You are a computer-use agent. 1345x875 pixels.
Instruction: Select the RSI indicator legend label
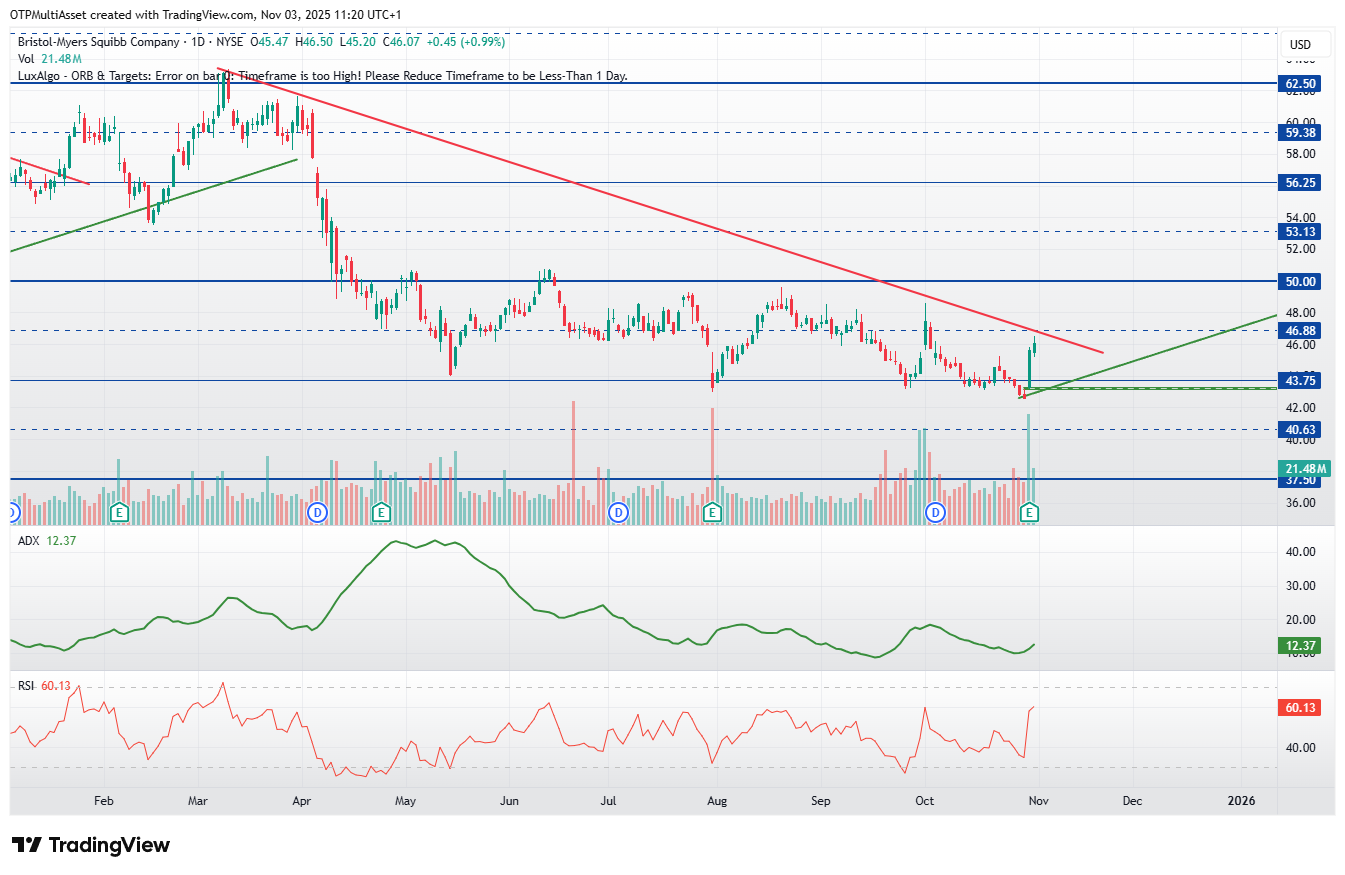(45, 685)
